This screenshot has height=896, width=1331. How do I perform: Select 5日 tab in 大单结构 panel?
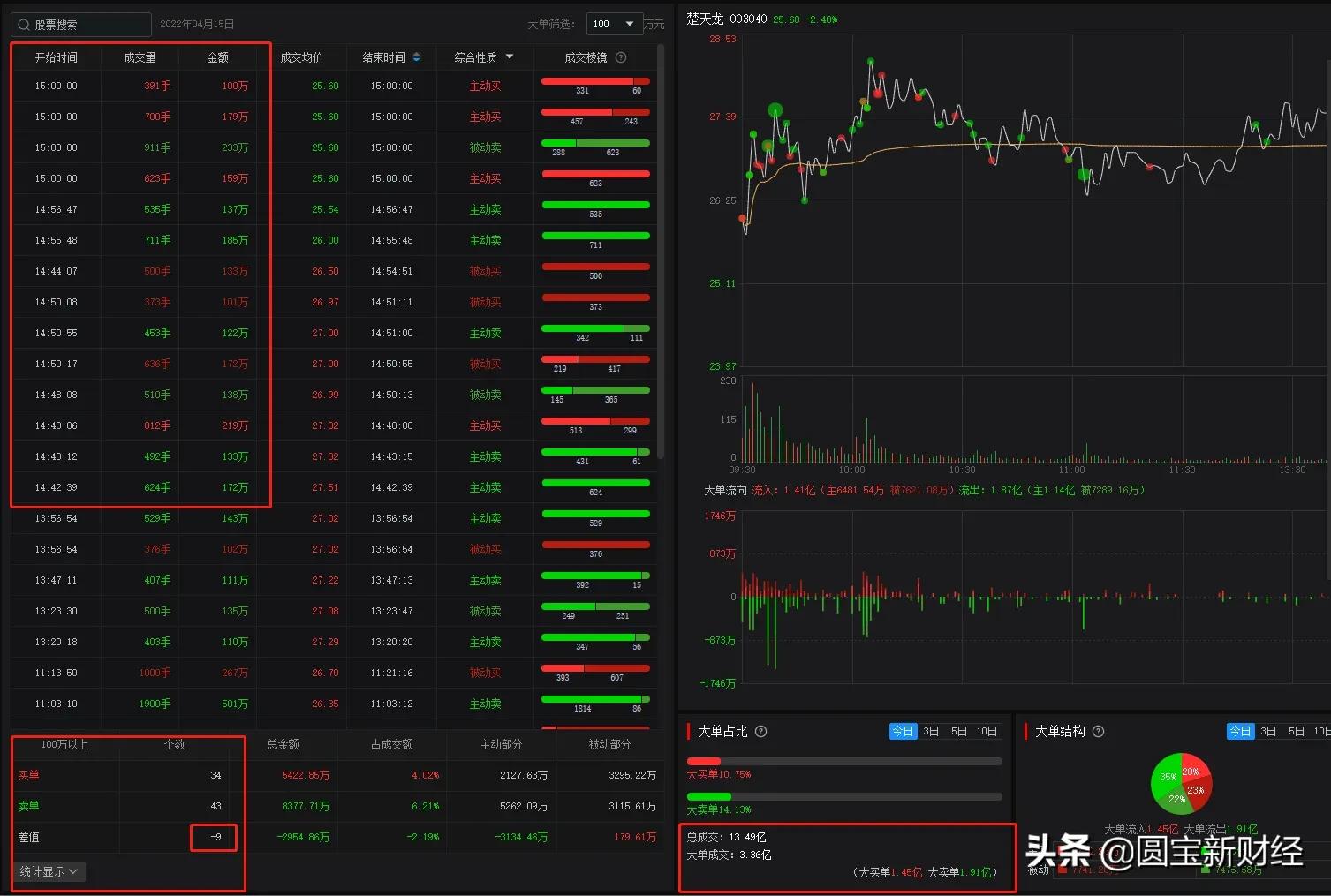coord(1296,731)
